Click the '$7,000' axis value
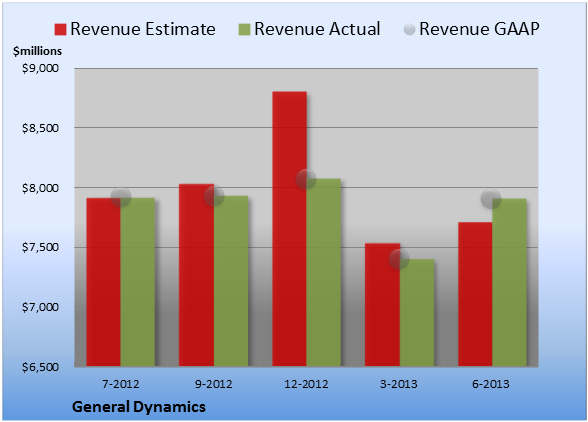588x422 pixels. click(x=40, y=307)
